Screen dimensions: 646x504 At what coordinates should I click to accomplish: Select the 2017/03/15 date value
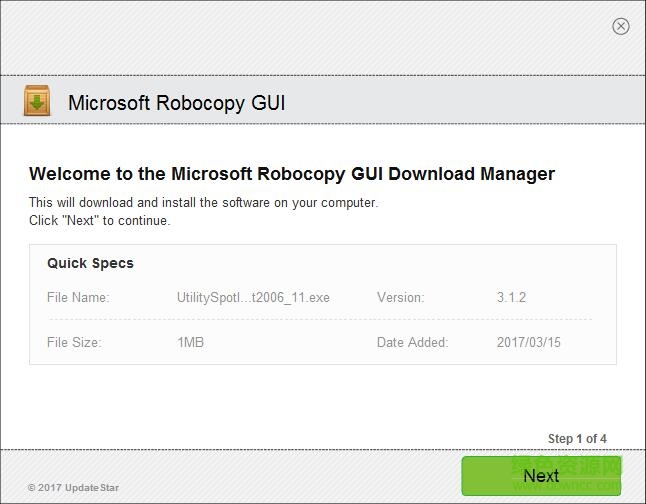[528, 342]
